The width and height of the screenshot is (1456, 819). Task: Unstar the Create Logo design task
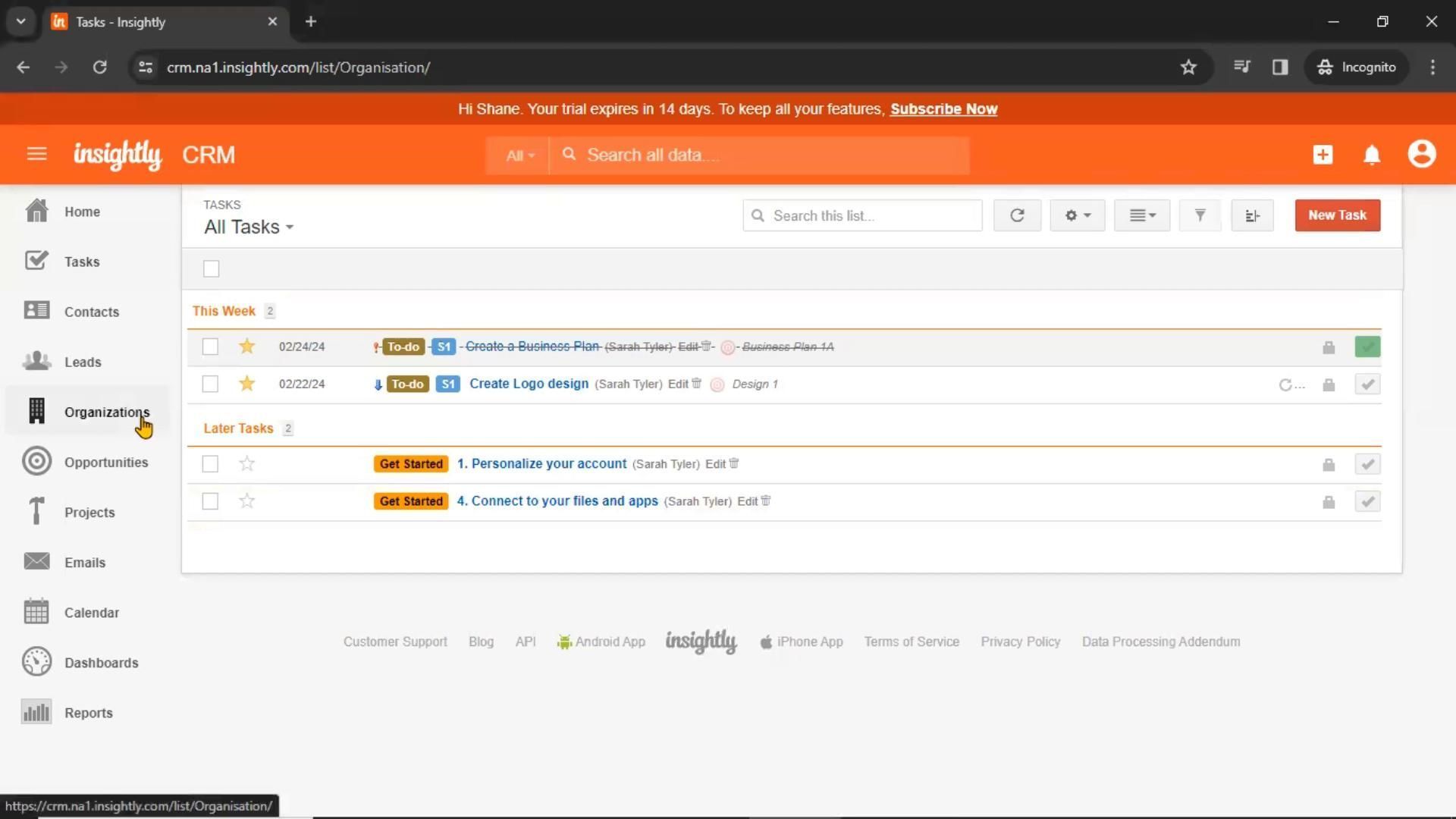pyautogui.click(x=246, y=384)
